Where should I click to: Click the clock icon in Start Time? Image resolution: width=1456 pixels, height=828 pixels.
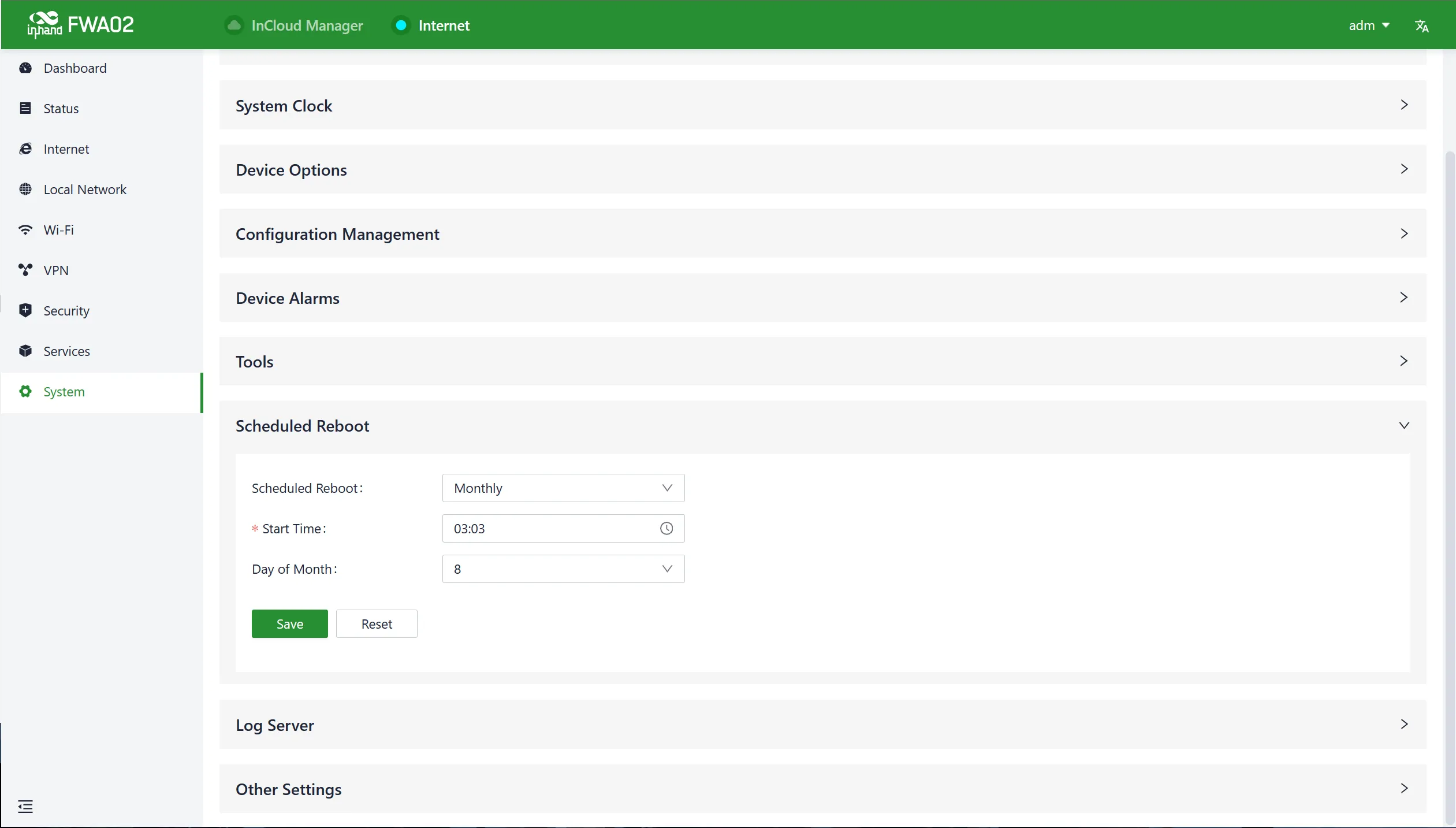click(x=666, y=529)
